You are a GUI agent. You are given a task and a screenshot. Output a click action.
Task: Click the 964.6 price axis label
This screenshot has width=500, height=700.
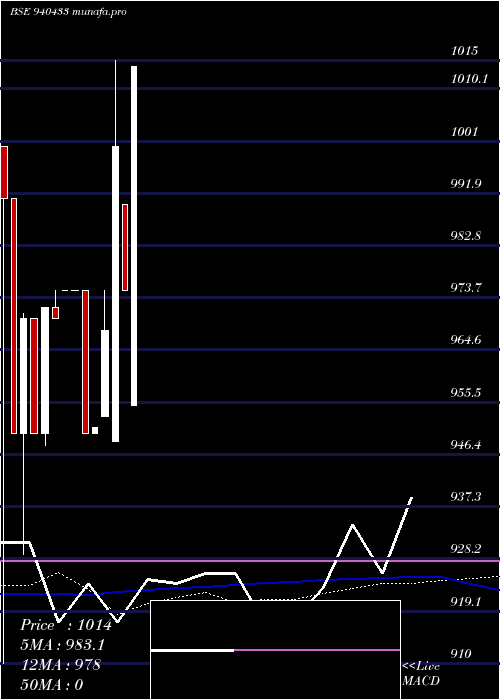(466, 340)
